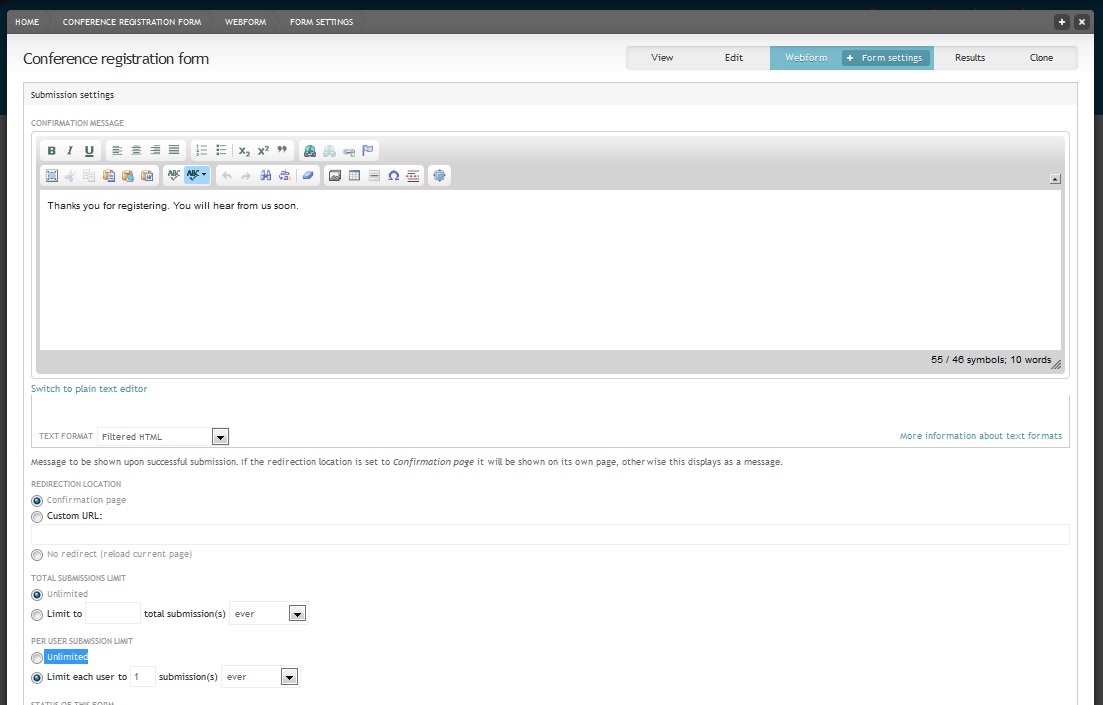Open More information about text formats

click(x=981, y=436)
